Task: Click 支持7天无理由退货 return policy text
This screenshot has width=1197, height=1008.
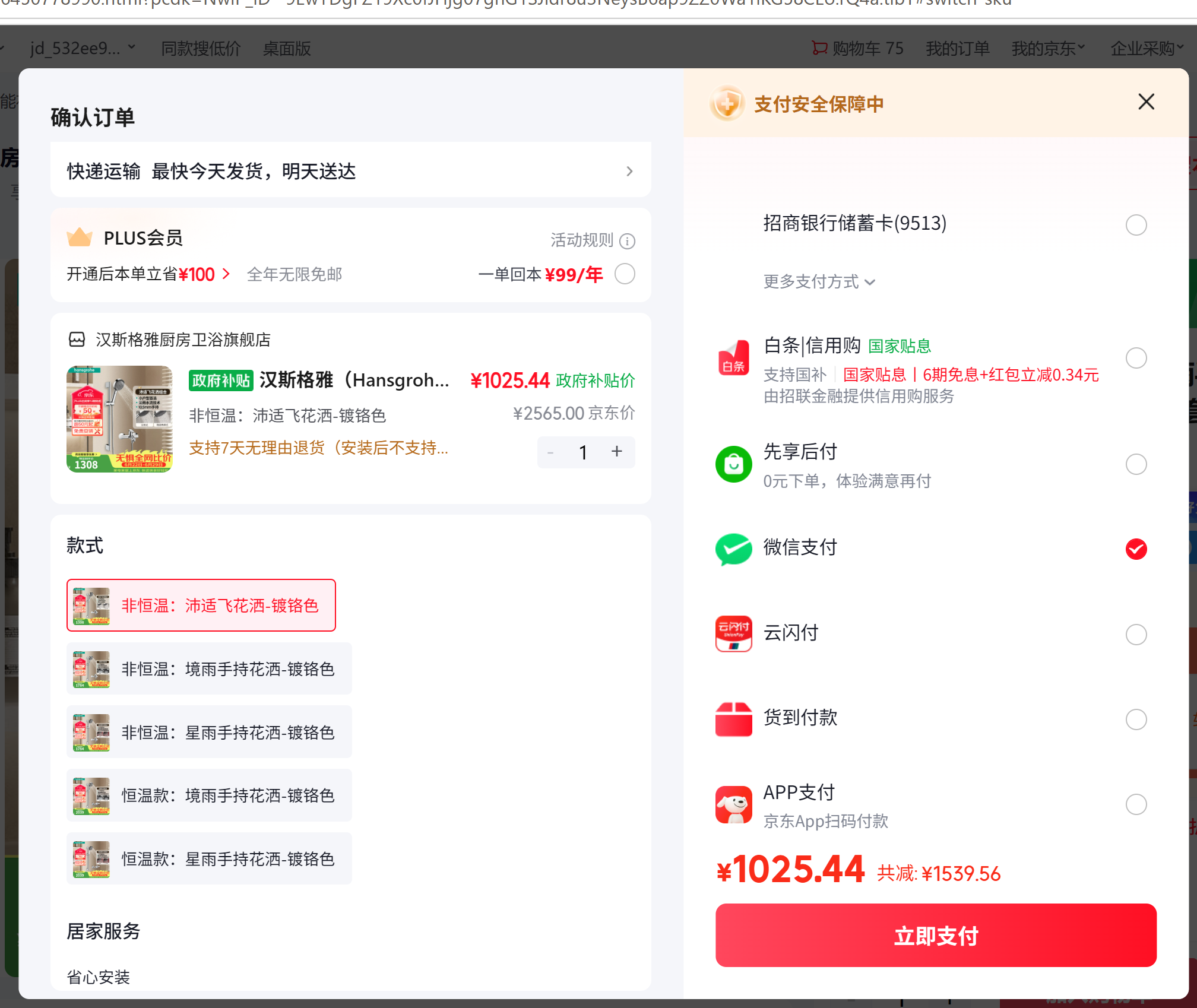Action: [319, 448]
